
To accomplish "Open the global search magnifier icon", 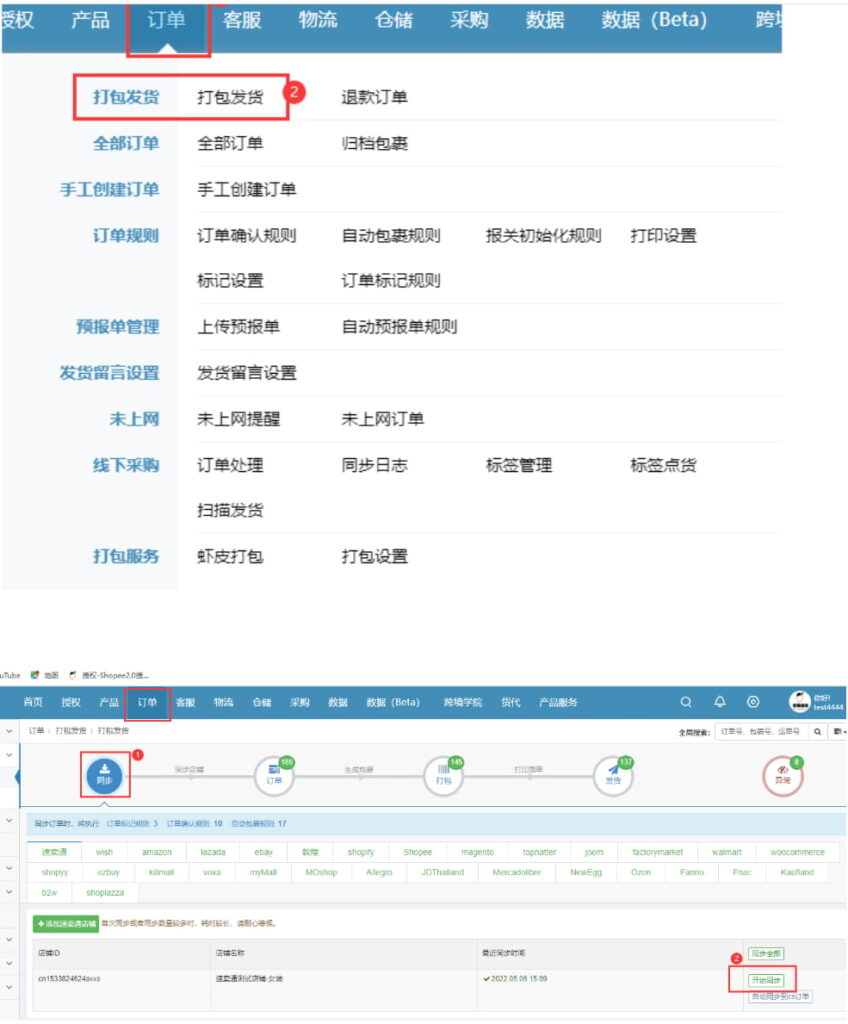I will coord(685,702).
